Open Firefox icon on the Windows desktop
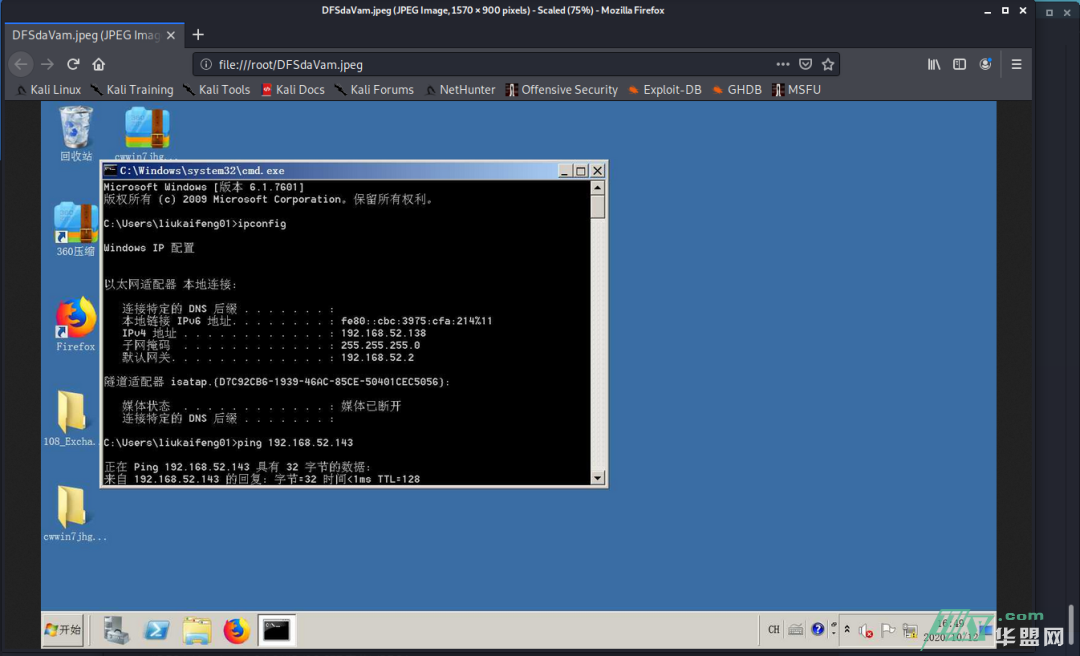Screen dimensions: 1080x656 click(x=75, y=319)
